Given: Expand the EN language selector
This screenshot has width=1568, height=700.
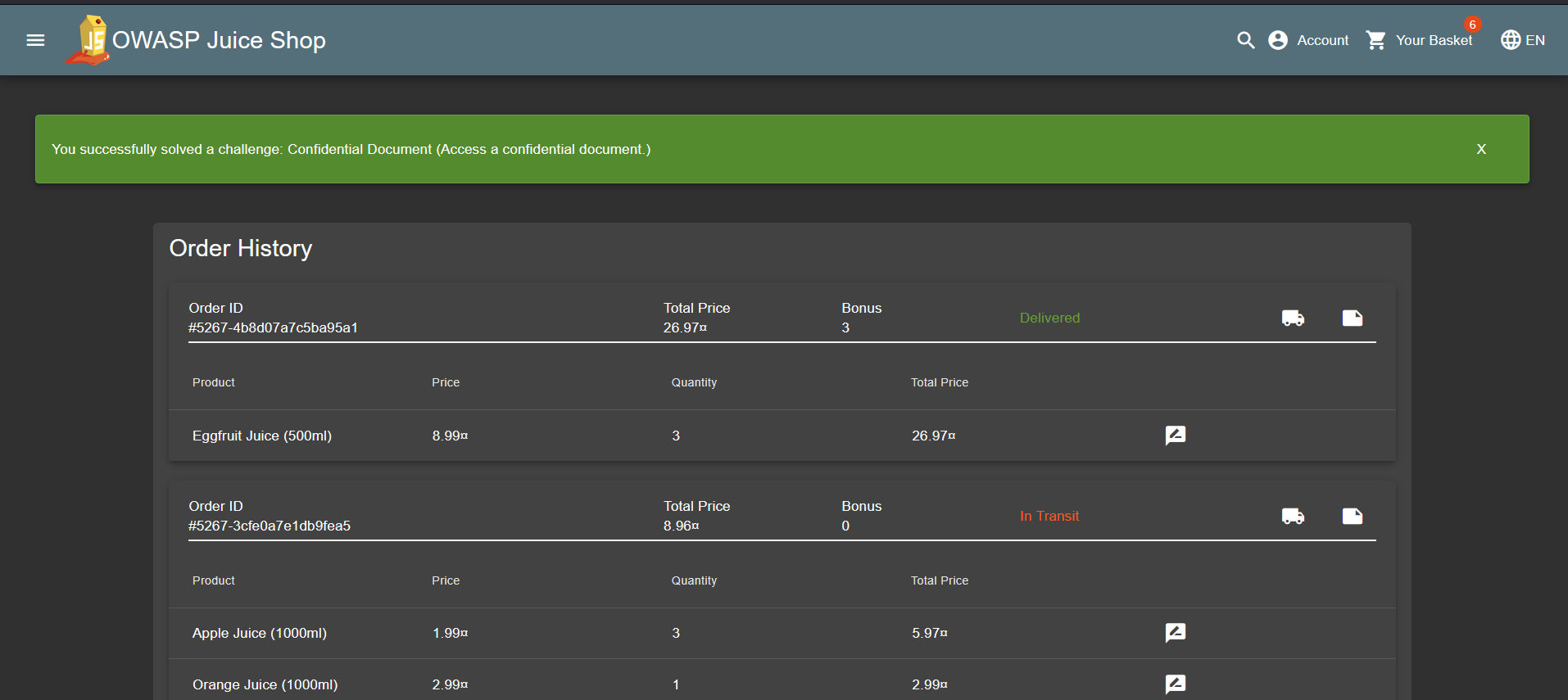Looking at the screenshot, I should [1522, 40].
